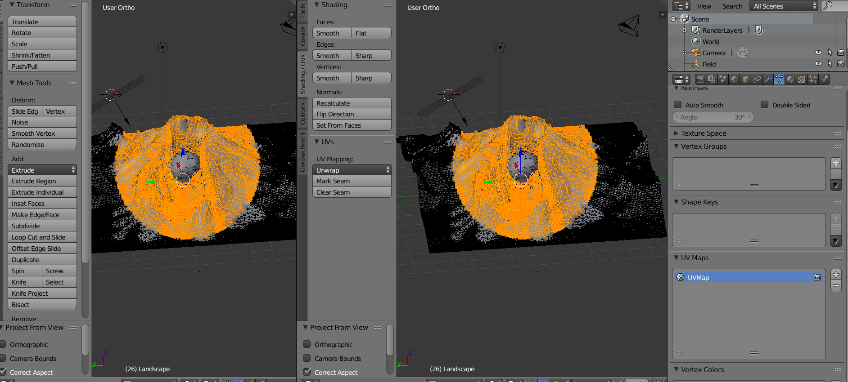Open the Unwrap dropdown under UV Mapping
The height and width of the screenshot is (382, 848).
[352, 170]
